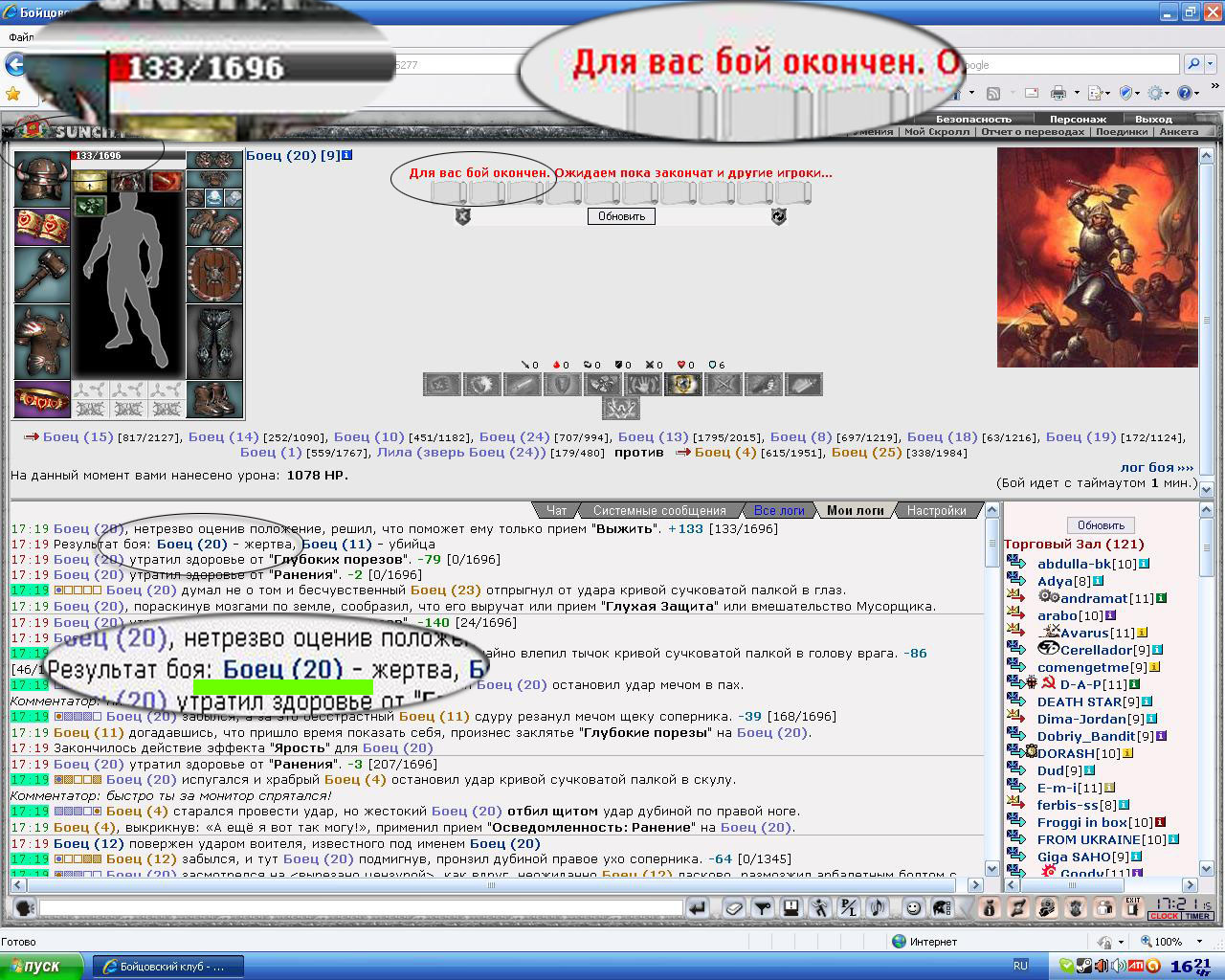The image size is (1225, 980).
Task: Click the round wooden shield slot
Action: coord(214,276)
